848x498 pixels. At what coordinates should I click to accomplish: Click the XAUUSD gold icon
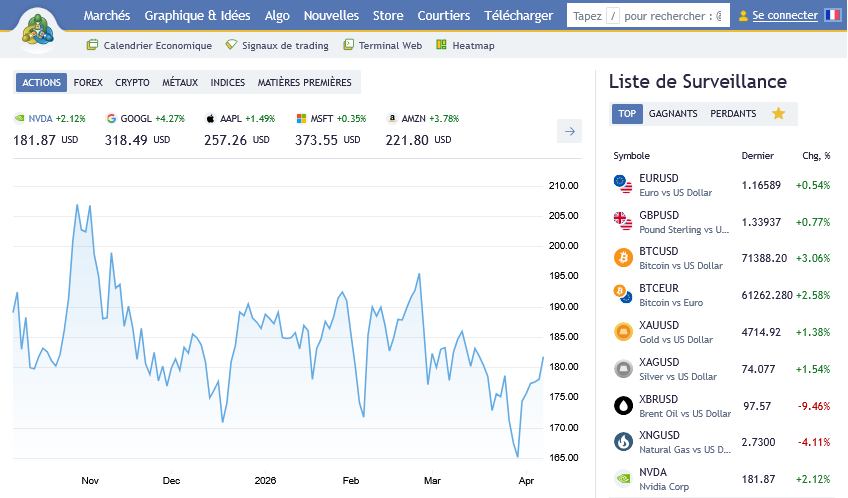click(623, 332)
